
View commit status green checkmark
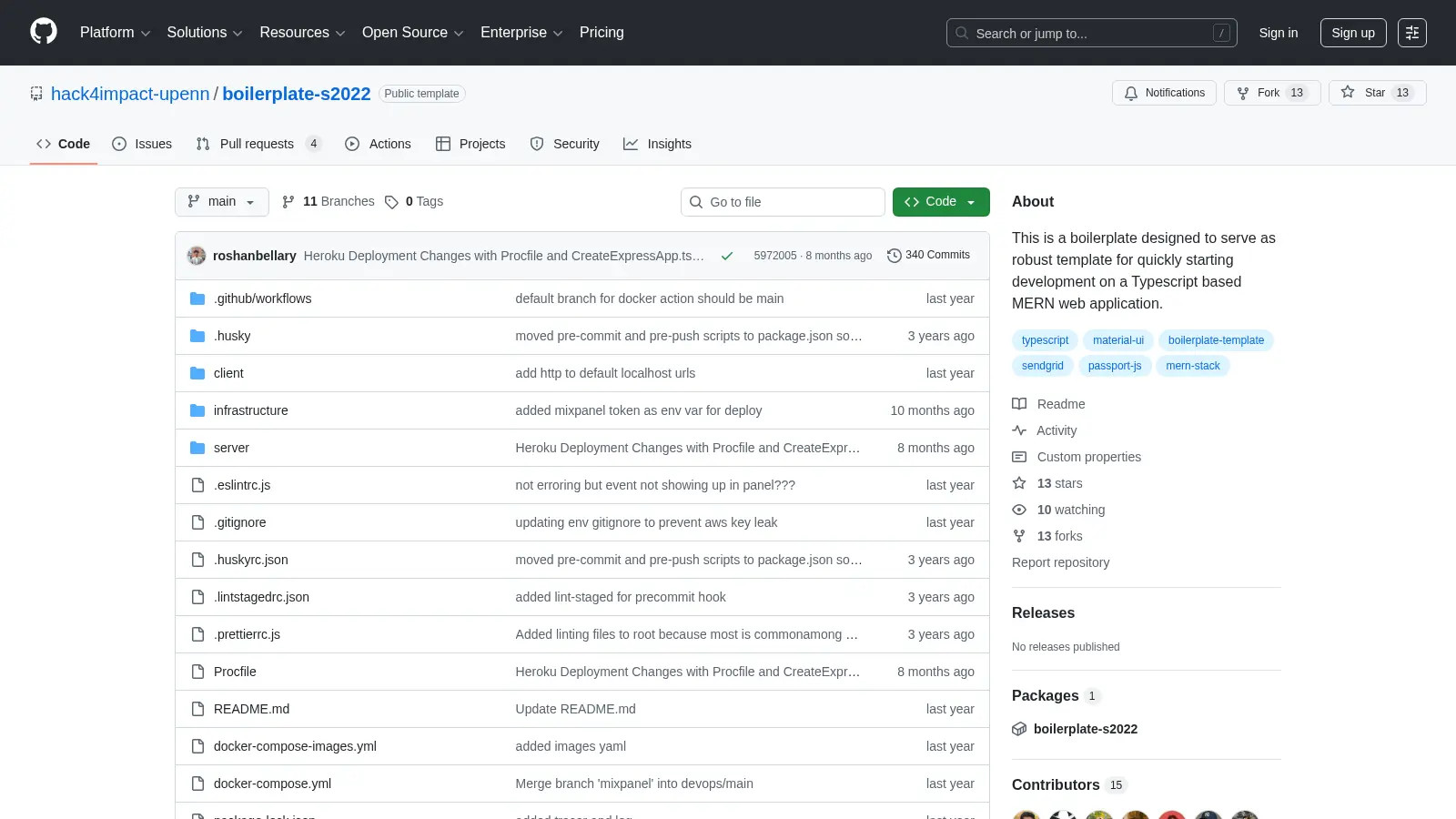(x=727, y=256)
